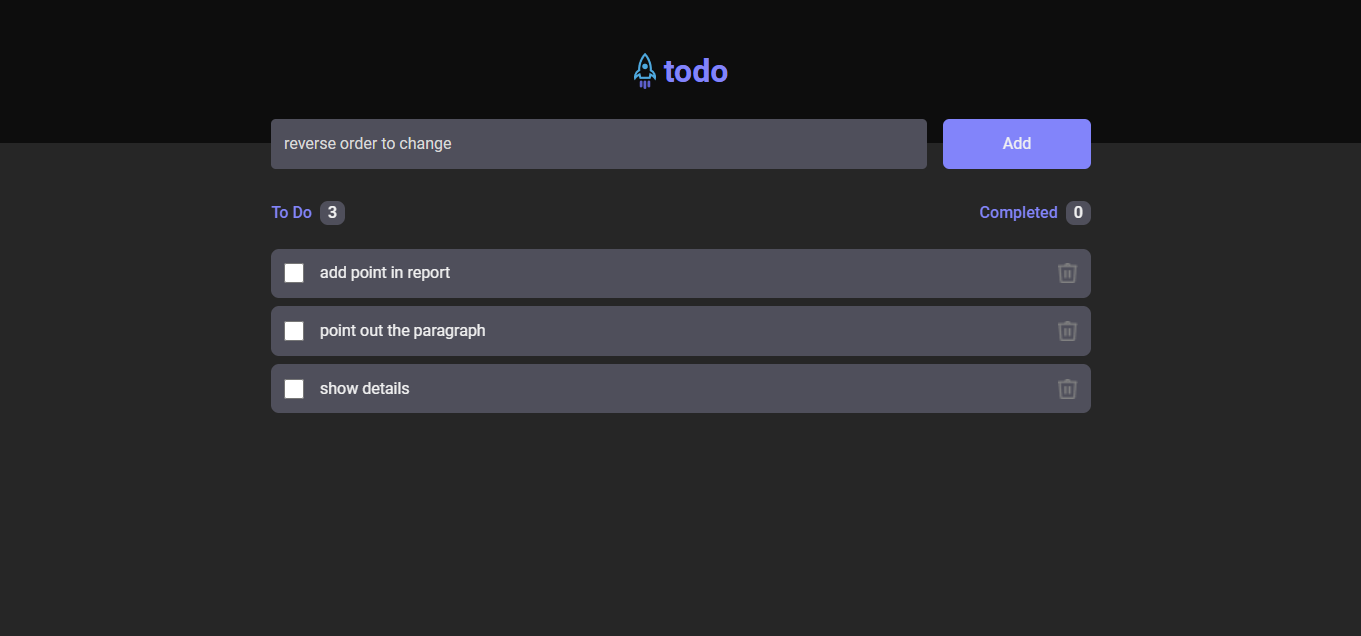This screenshot has width=1361, height=636.
Task: Click the 'Completed' label
Action: pos(1018,212)
